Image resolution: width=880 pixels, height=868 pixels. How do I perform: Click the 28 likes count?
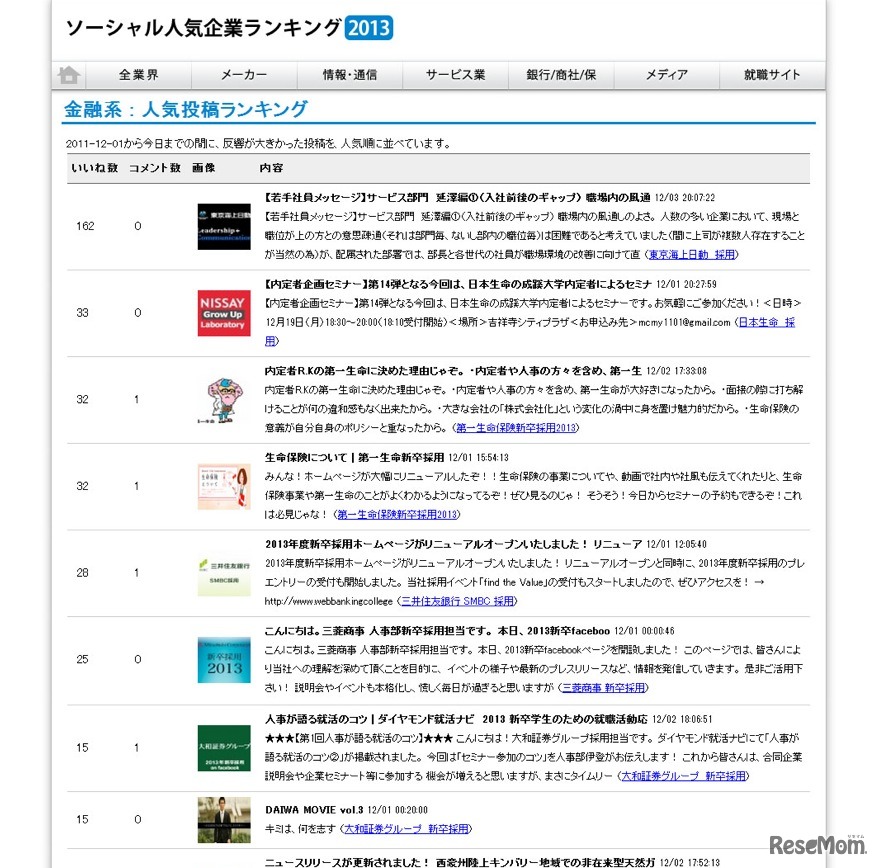pos(82,573)
